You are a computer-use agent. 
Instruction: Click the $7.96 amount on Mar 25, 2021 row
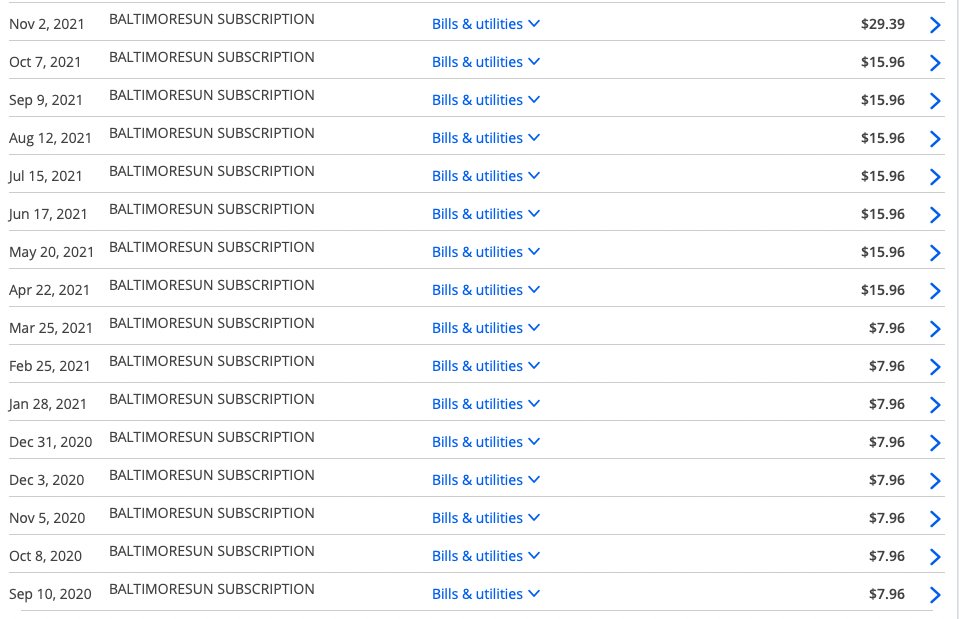click(x=887, y=328)
